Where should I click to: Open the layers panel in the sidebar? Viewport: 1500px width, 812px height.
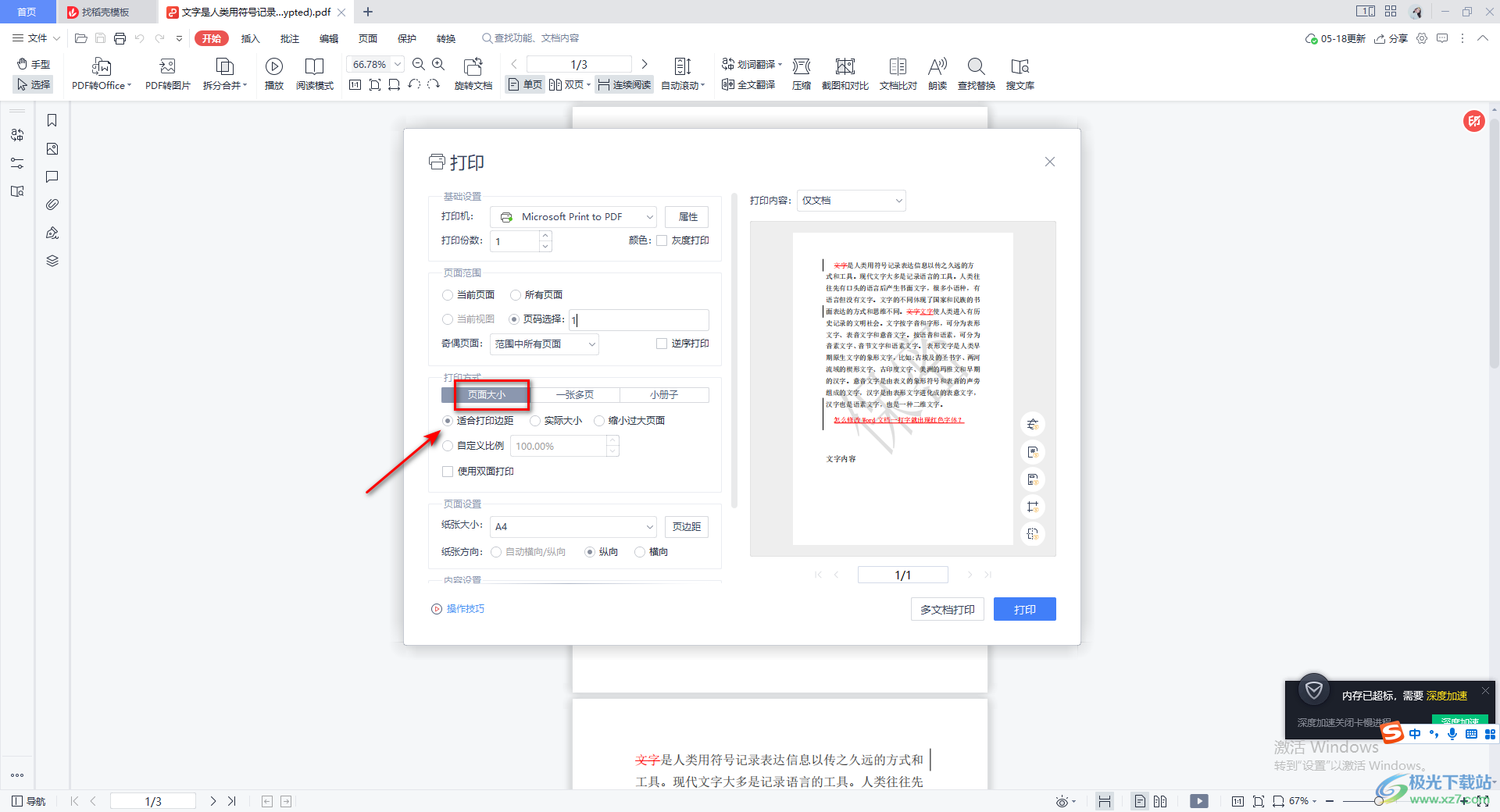(x=52, y=261)
